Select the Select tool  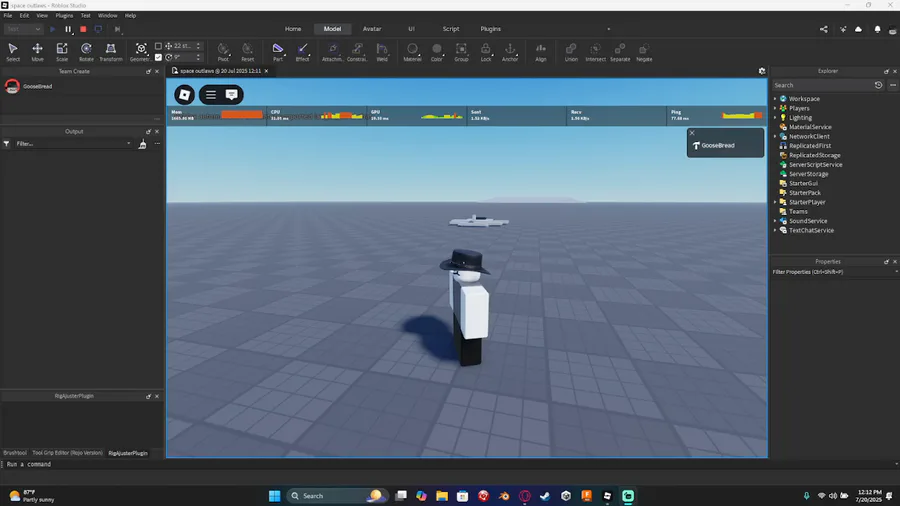13,52
